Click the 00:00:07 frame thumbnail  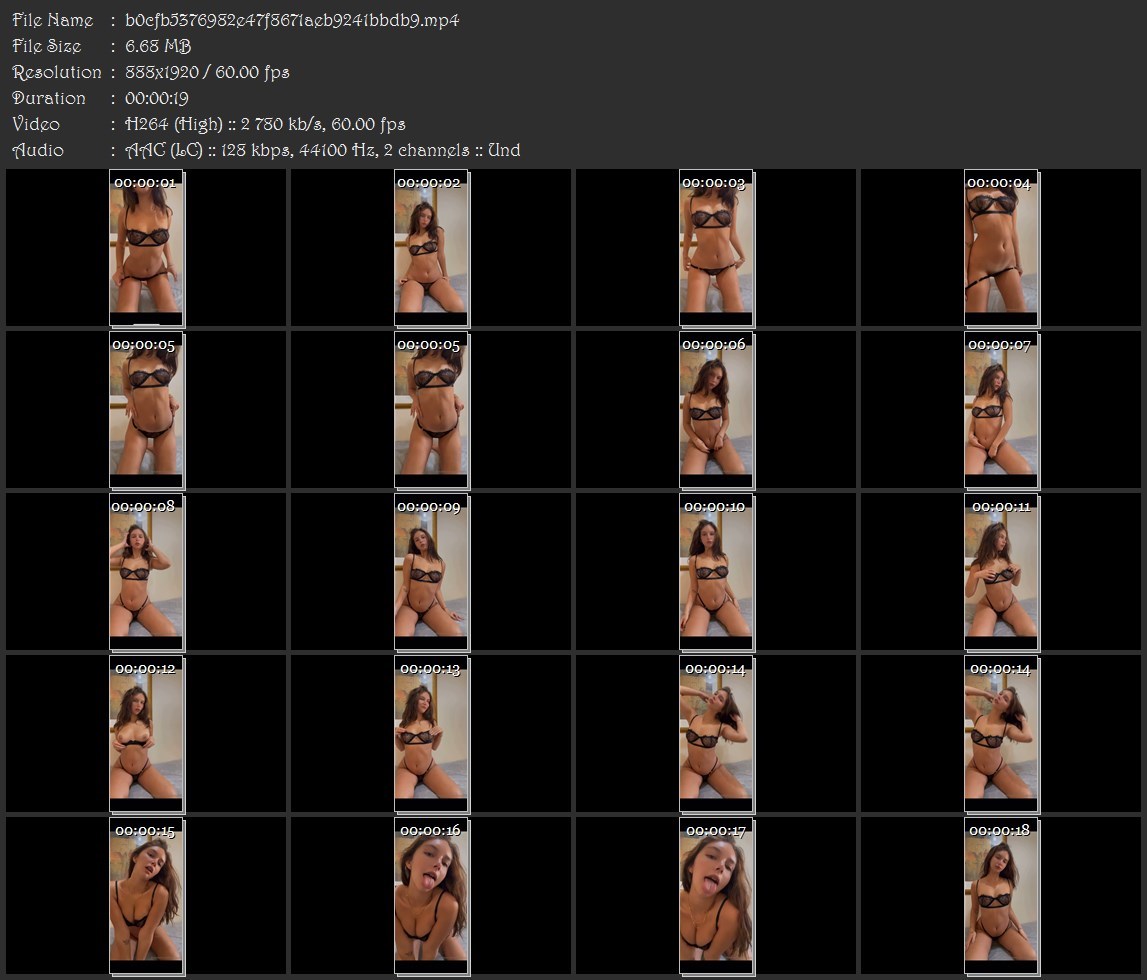point(1001,410)
